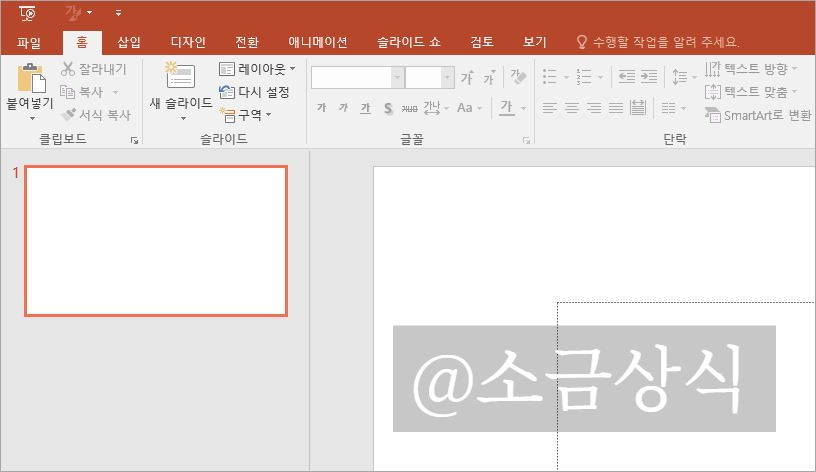Expand the font size dropdown arrow
The width and height of the screenshot is (816, 472).
pos(448,78)
